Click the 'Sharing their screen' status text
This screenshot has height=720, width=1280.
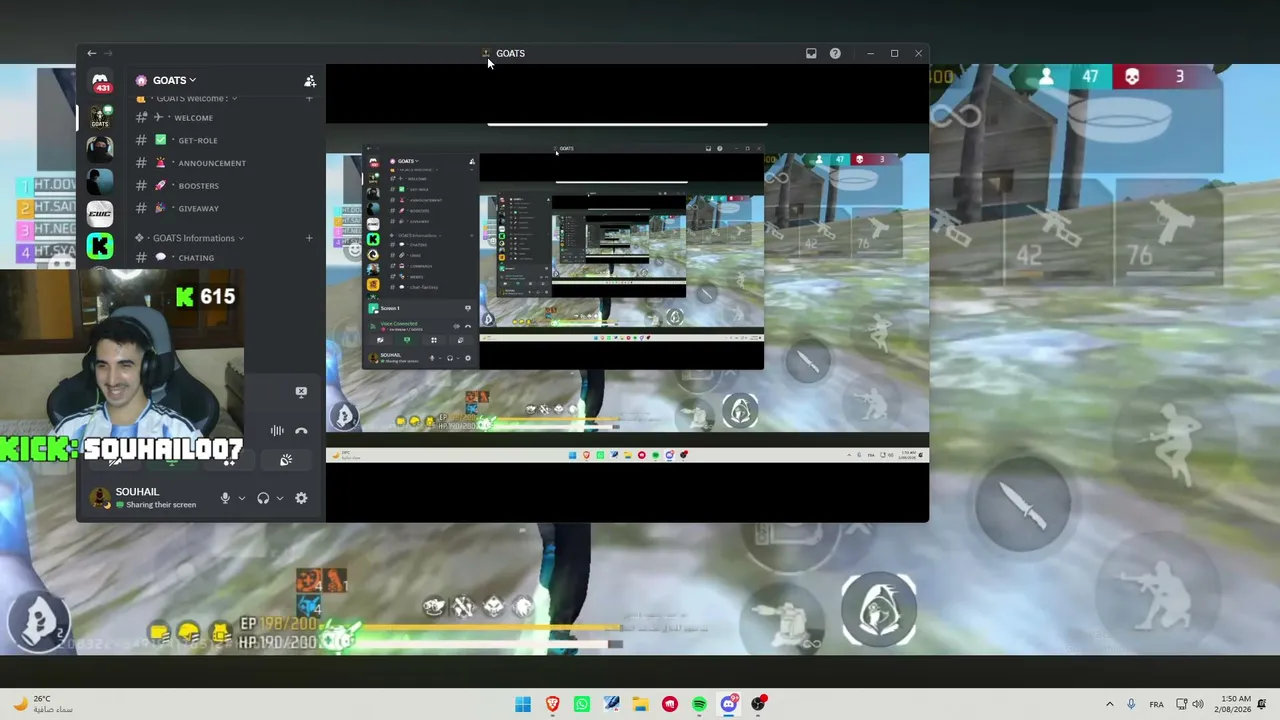pyautogui.click(x=160, y=505)
